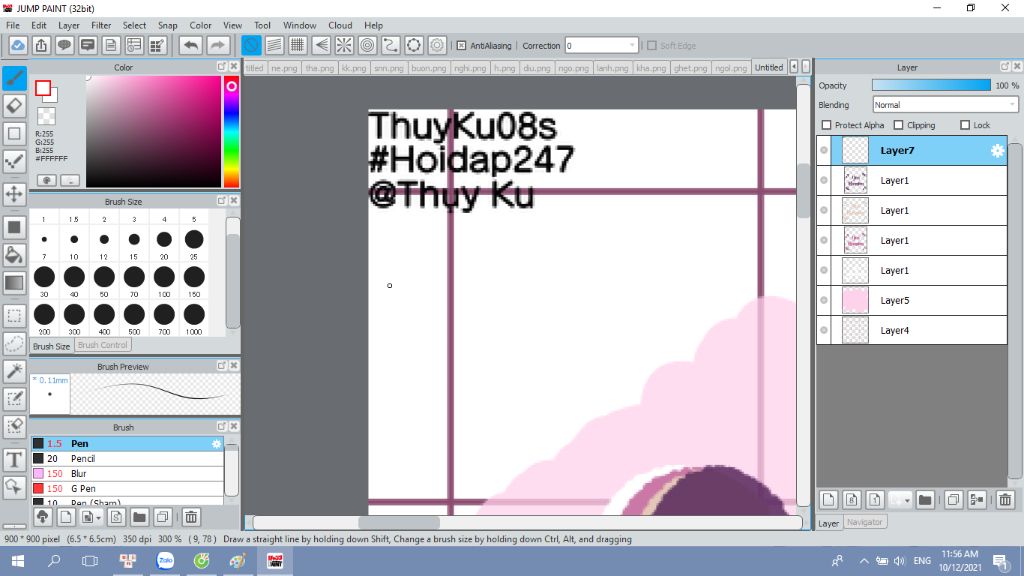Toggle AntiAliasing checkbox
1024x576 pixels.
[x=461, y=46]
